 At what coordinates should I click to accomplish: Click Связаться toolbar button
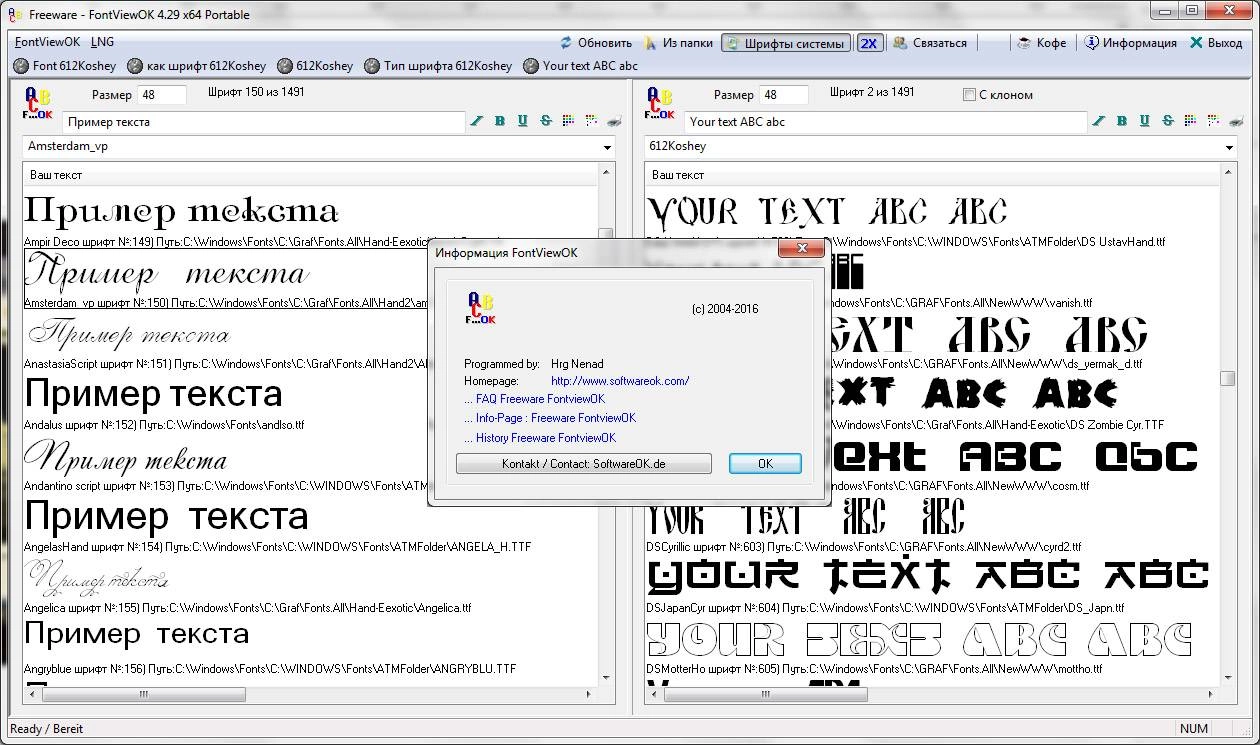[930, 43]
